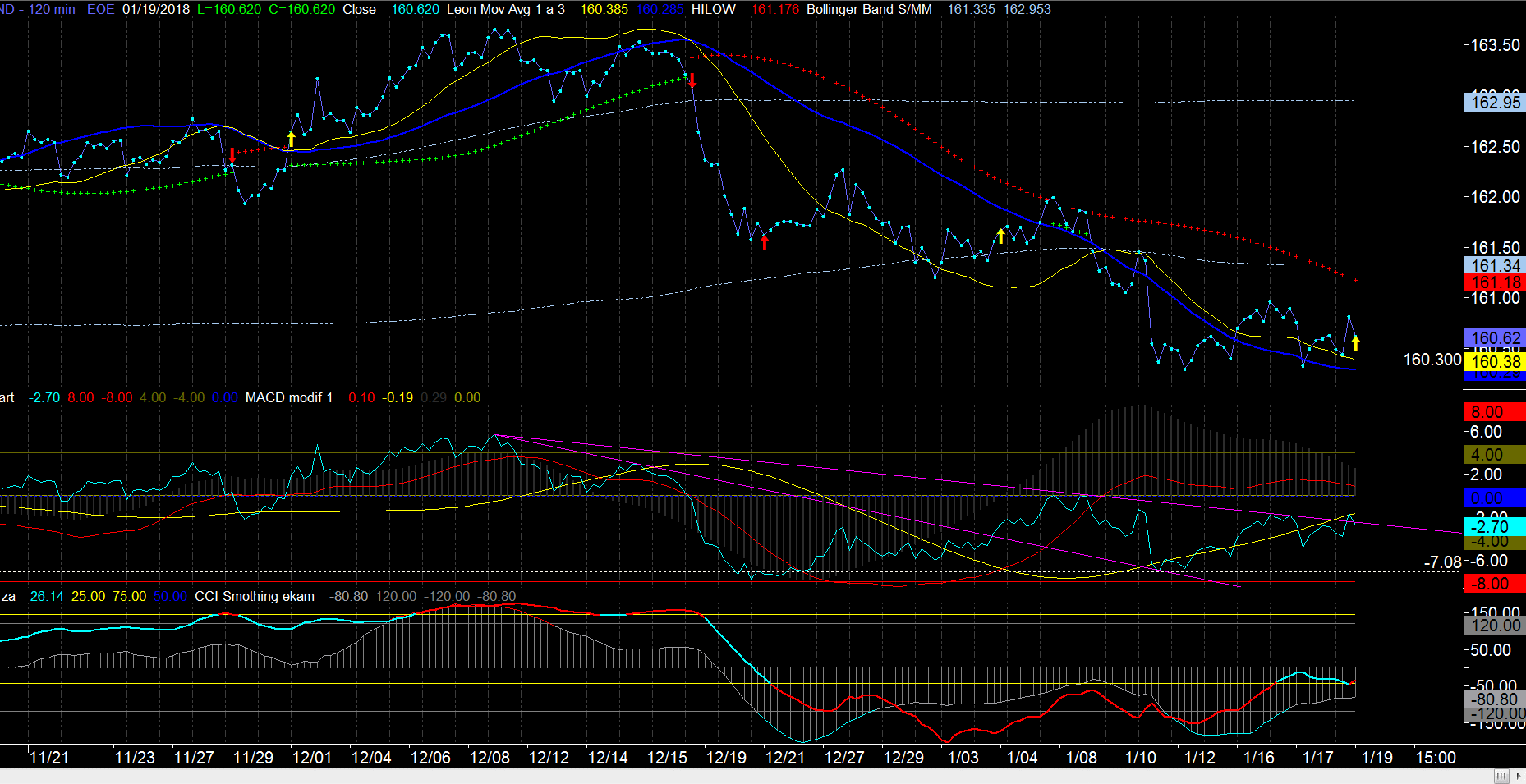Image resolution: width=1526 pixels, height=784 pixels.
Task: Click the '12/08' date on time axis
Action: click(x=490, y=758)
